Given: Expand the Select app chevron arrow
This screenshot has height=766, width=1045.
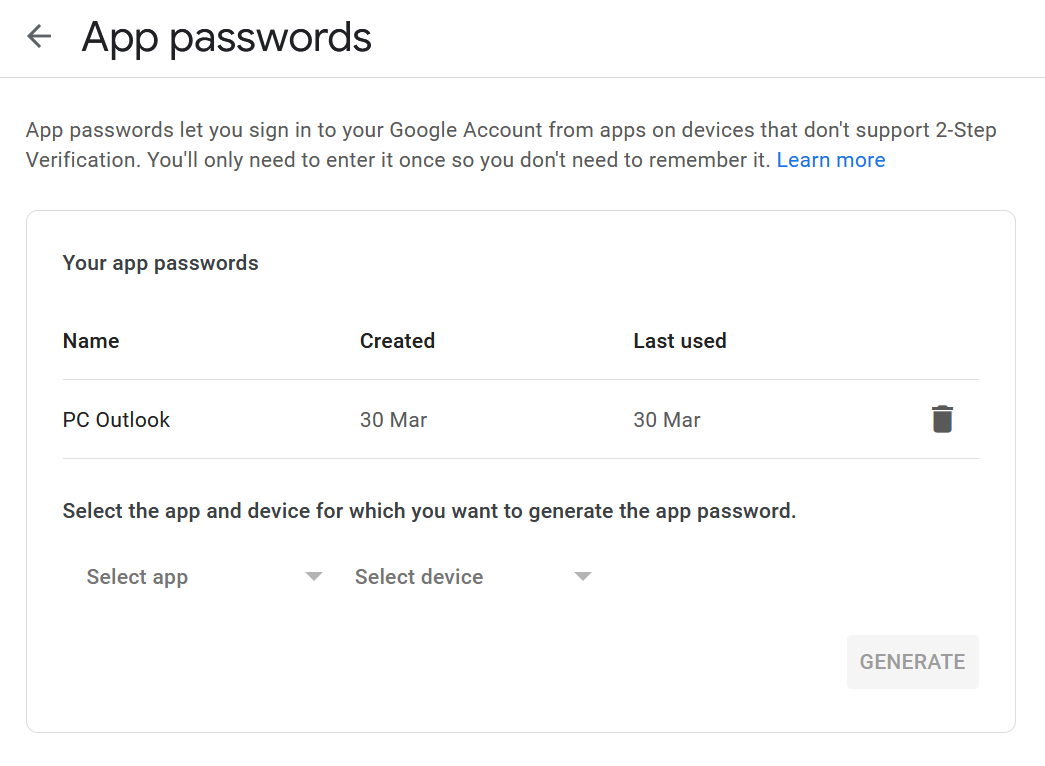Looking at the screenshot, I should (x=314, y=576).
